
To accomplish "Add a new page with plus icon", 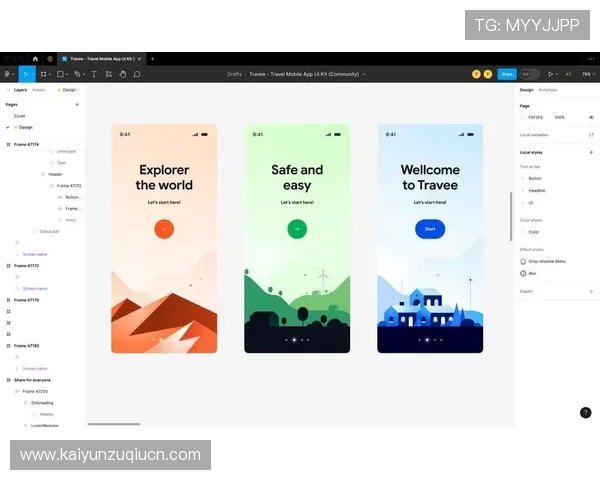I will (77, 104).
